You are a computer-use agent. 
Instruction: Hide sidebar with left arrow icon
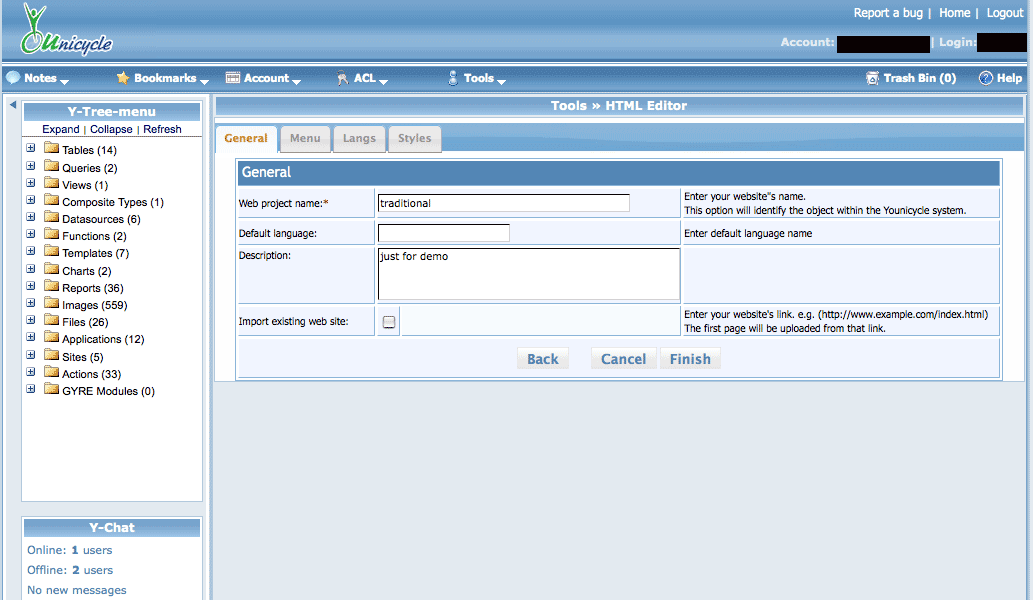coord(12,104)
